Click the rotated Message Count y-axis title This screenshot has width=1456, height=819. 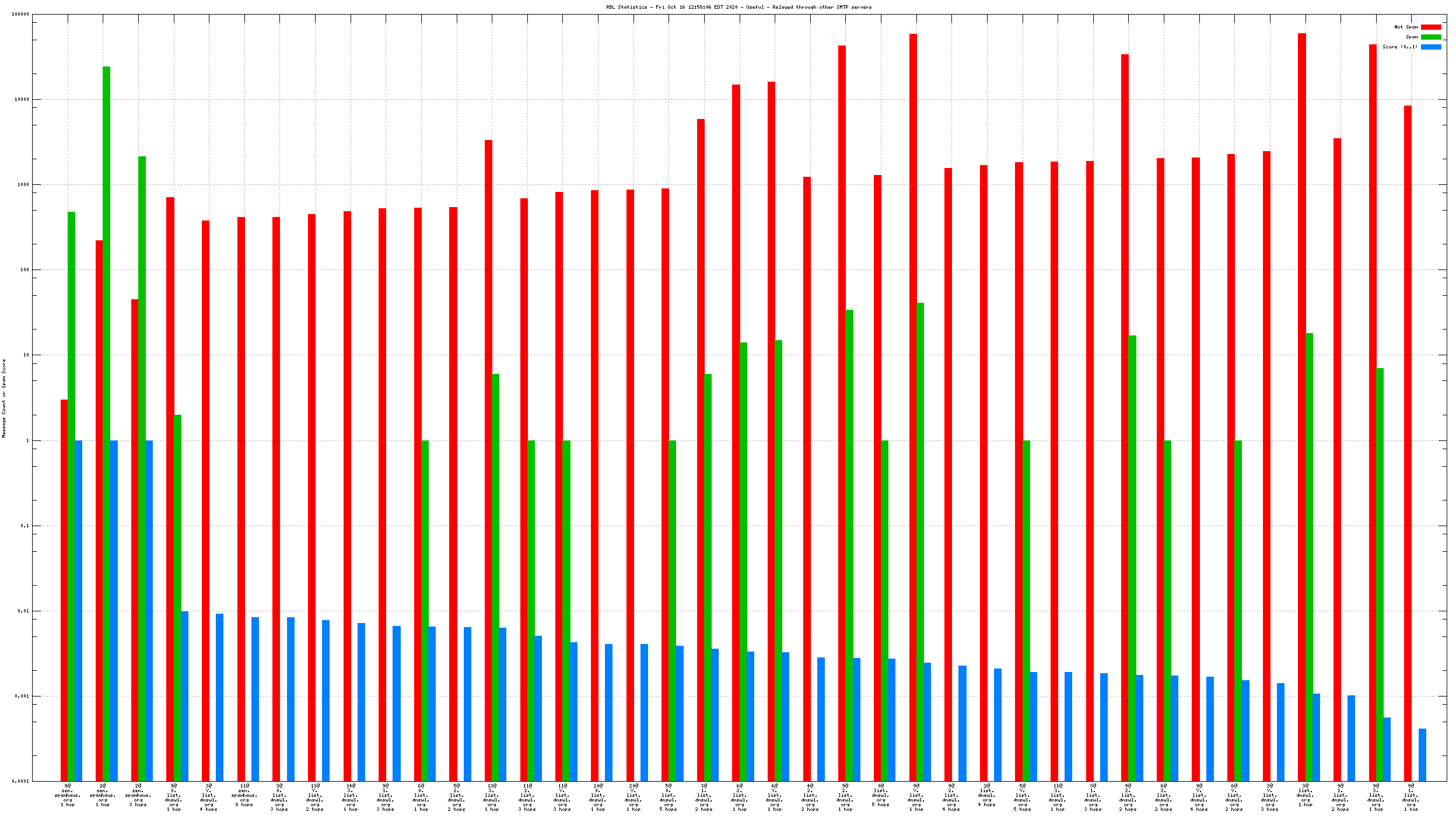(4, 398)
